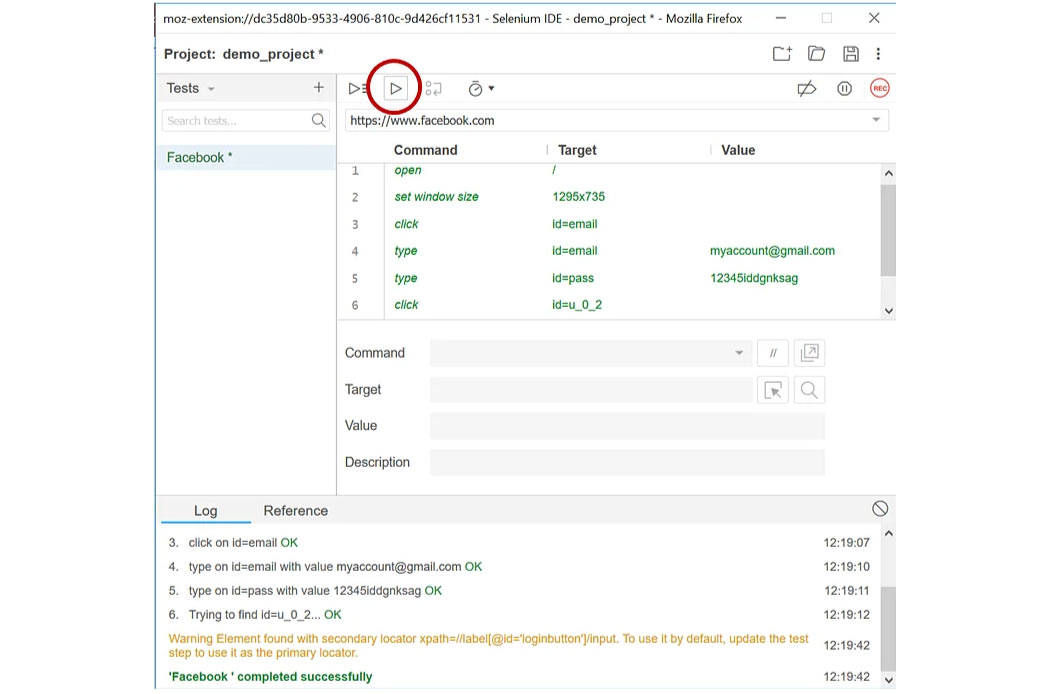The image size is (1050, 694).
Task: Create a new project via the new-project icon
Action: [x=781, y=54]
